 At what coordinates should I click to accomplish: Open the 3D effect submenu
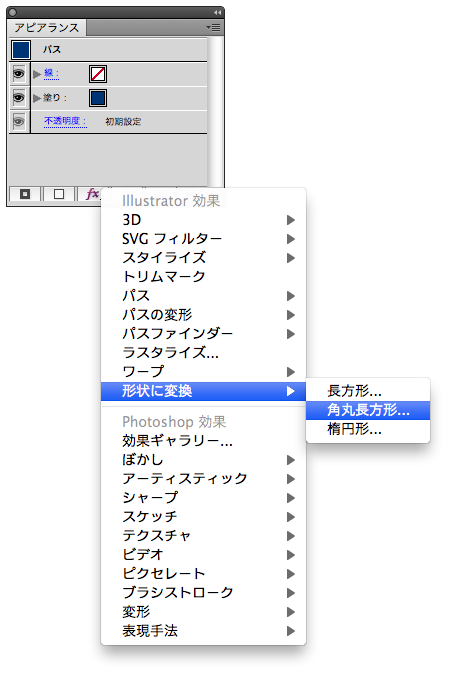click(203, 220)
